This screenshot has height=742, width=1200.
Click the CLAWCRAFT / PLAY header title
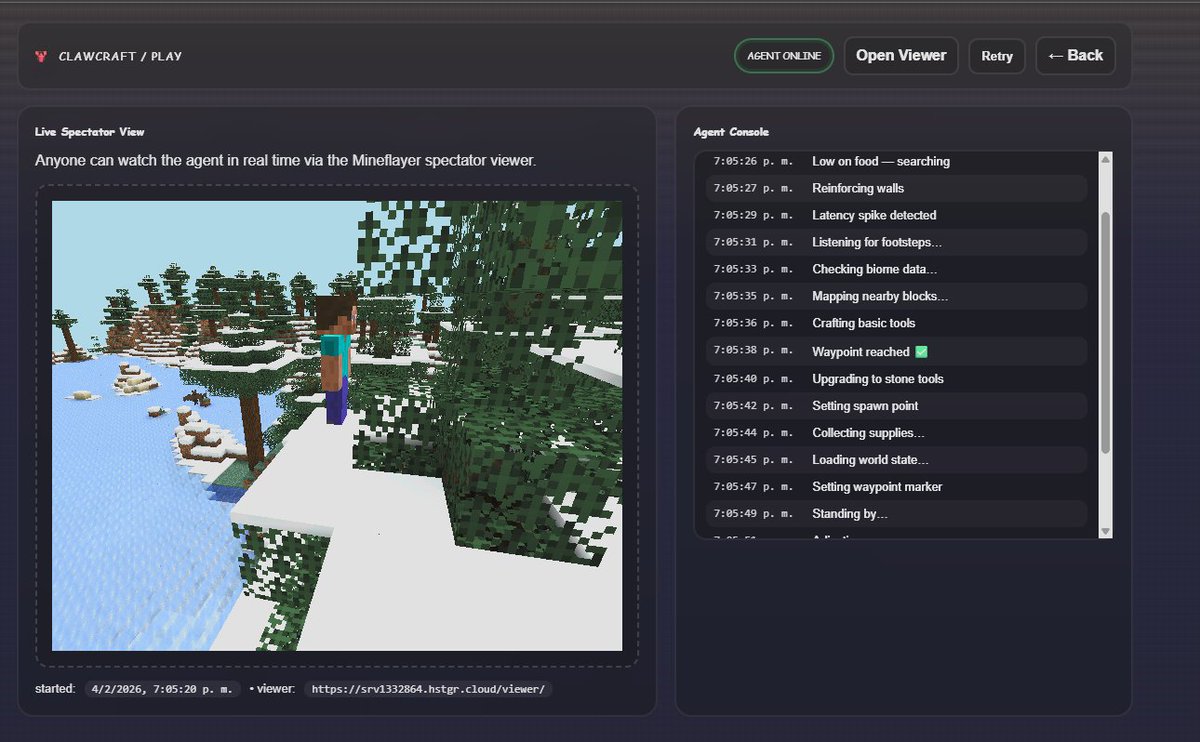(x=120, y=57)
